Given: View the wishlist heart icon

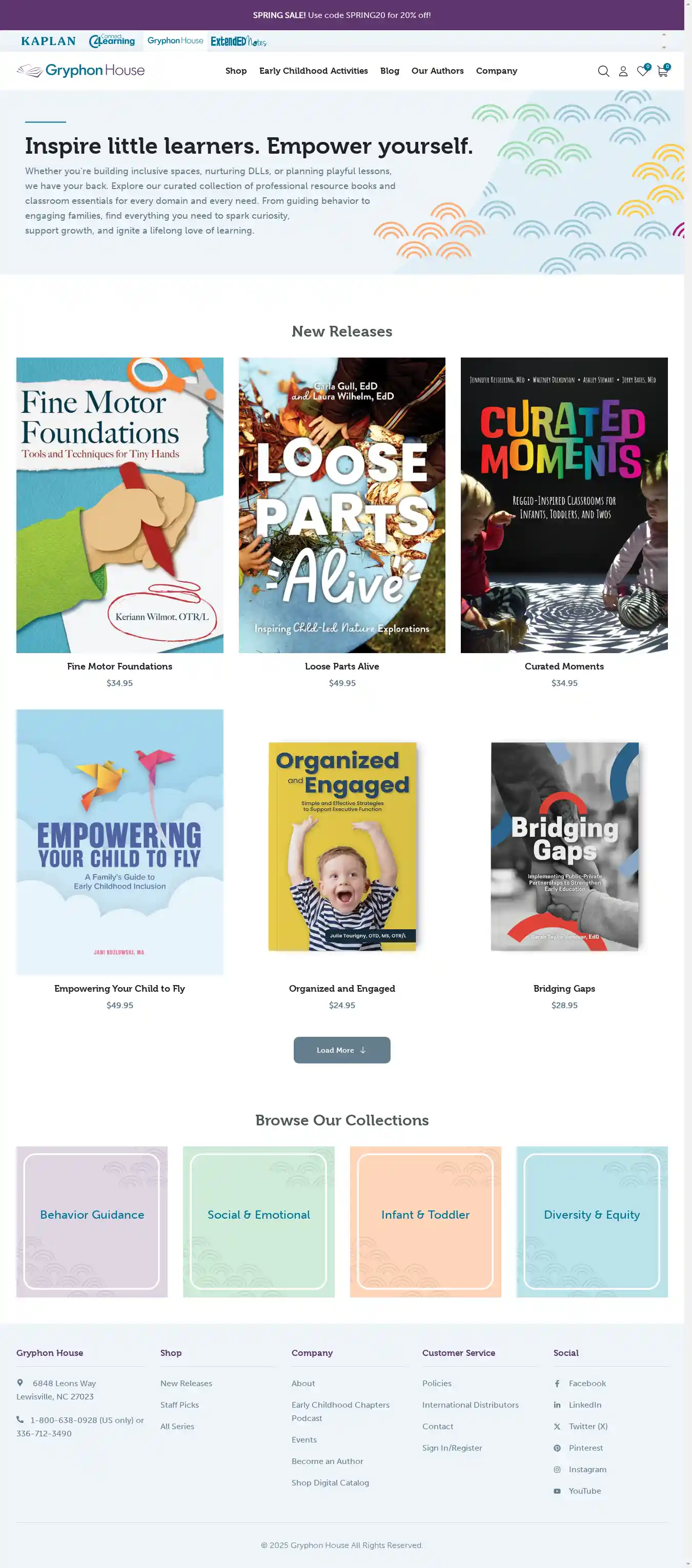Looking at the screenshot, I should 643,71.
